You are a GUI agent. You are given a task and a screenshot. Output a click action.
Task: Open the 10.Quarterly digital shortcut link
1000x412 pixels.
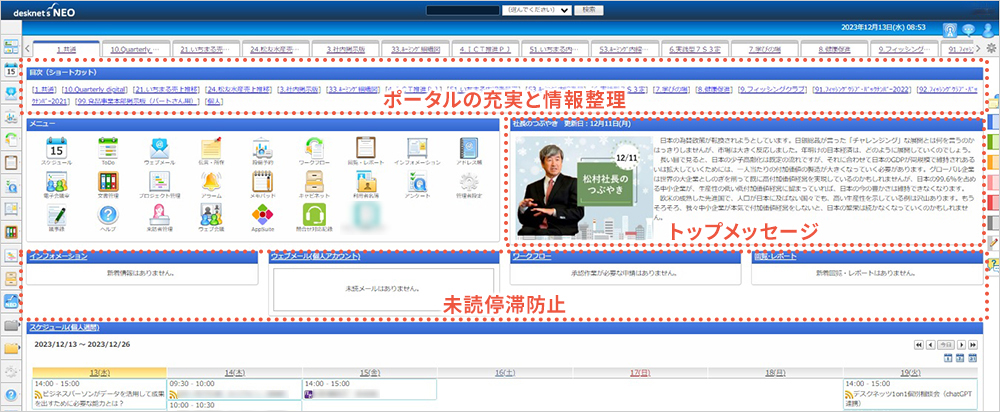(95, 90)
